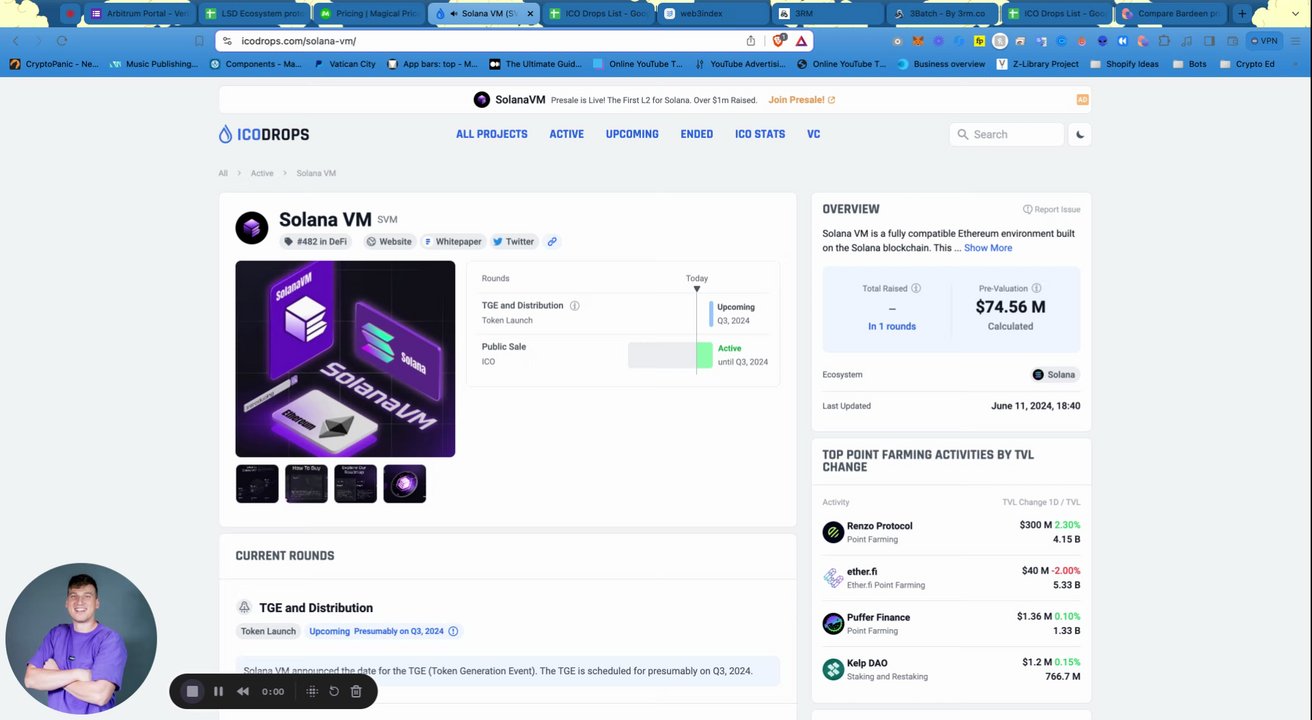Click the info icon next to Total Raised
Viewport: 1312px width, 720px height.
[916, 288]
